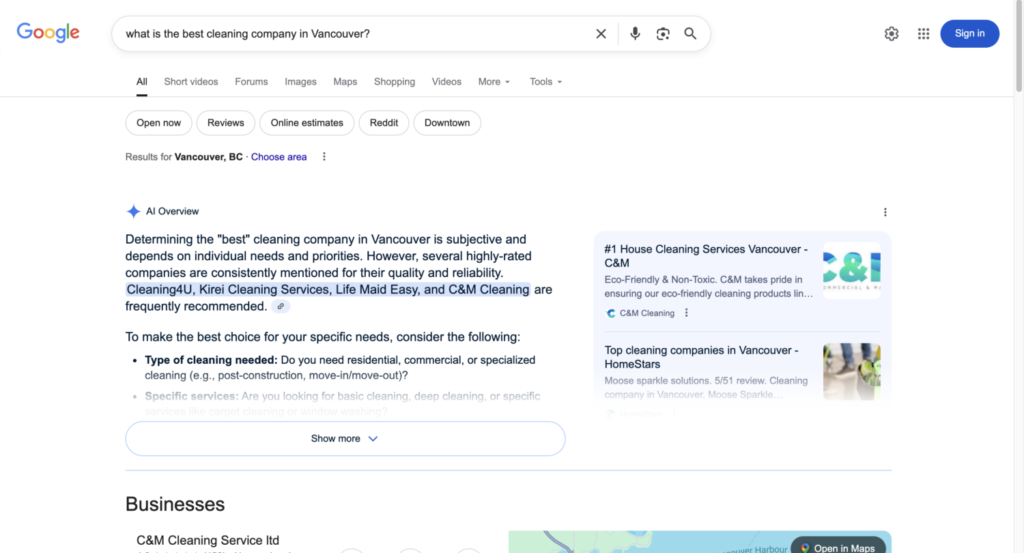Apply the Reddit filter chip

pos(383,123)
